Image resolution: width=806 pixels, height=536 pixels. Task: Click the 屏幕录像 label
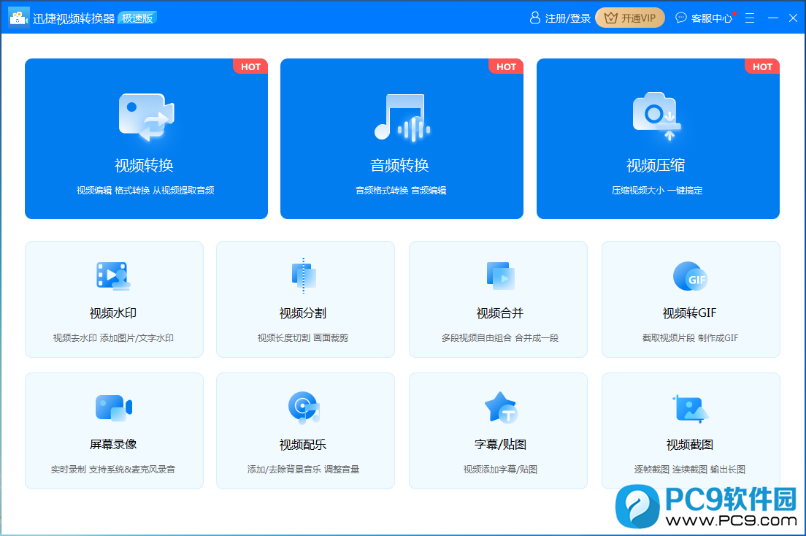point(113,444)
